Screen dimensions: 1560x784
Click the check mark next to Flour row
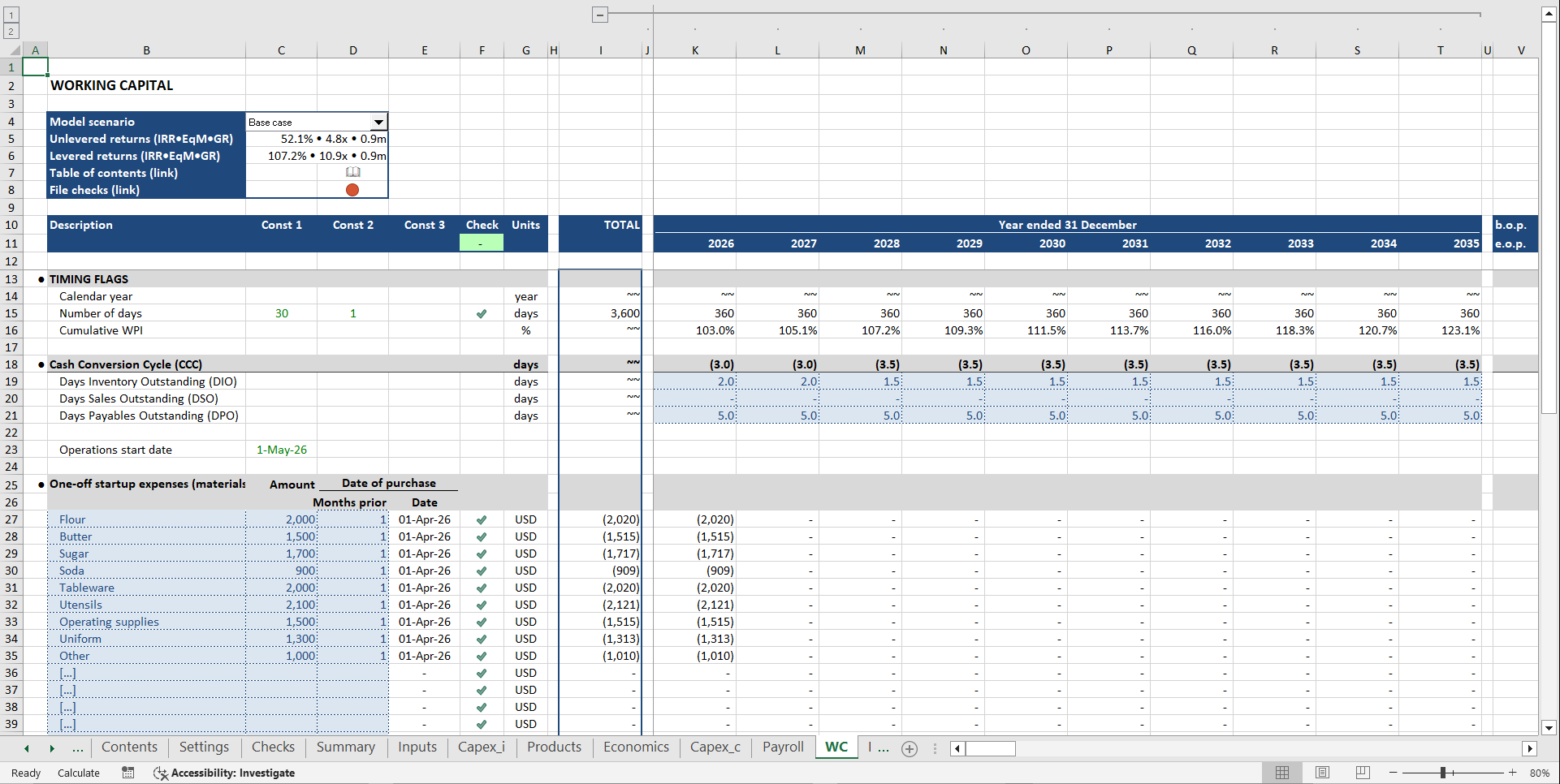coord(482,519)
